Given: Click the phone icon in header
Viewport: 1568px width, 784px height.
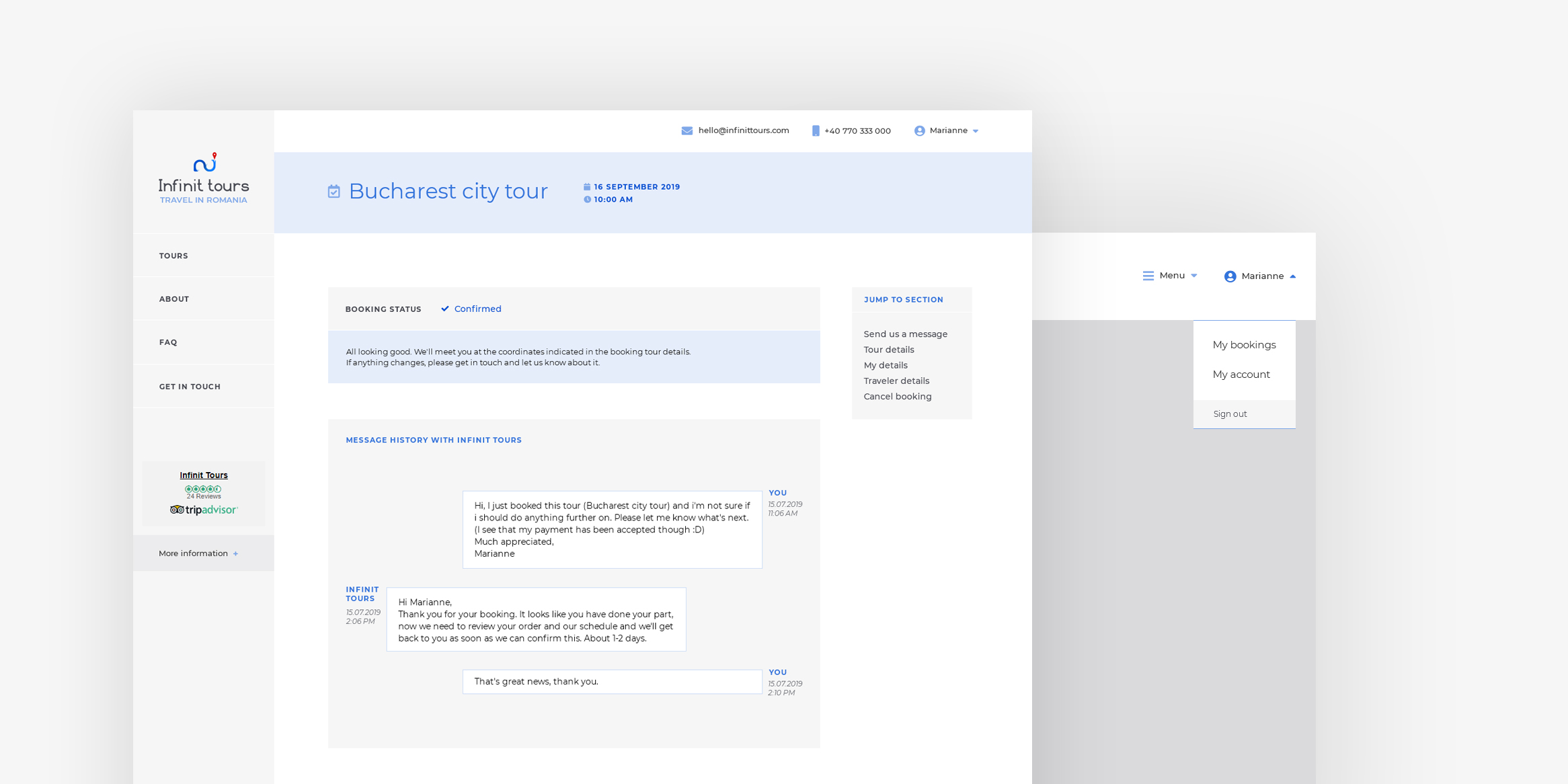Looking at the screenshot, I should click(816, 130).
